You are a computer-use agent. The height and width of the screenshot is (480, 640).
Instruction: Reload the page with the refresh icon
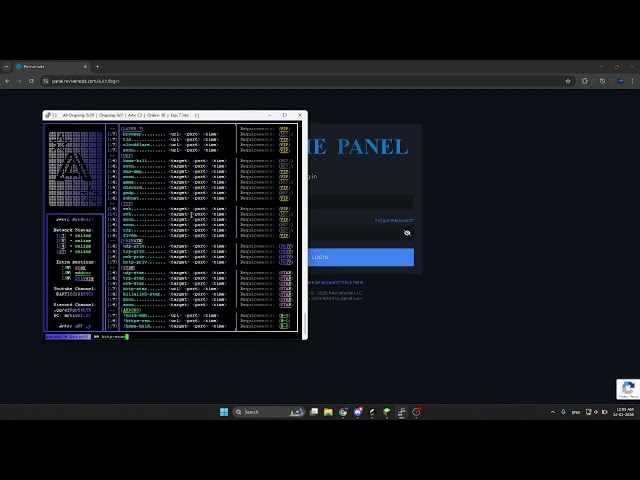pos(31,81)
